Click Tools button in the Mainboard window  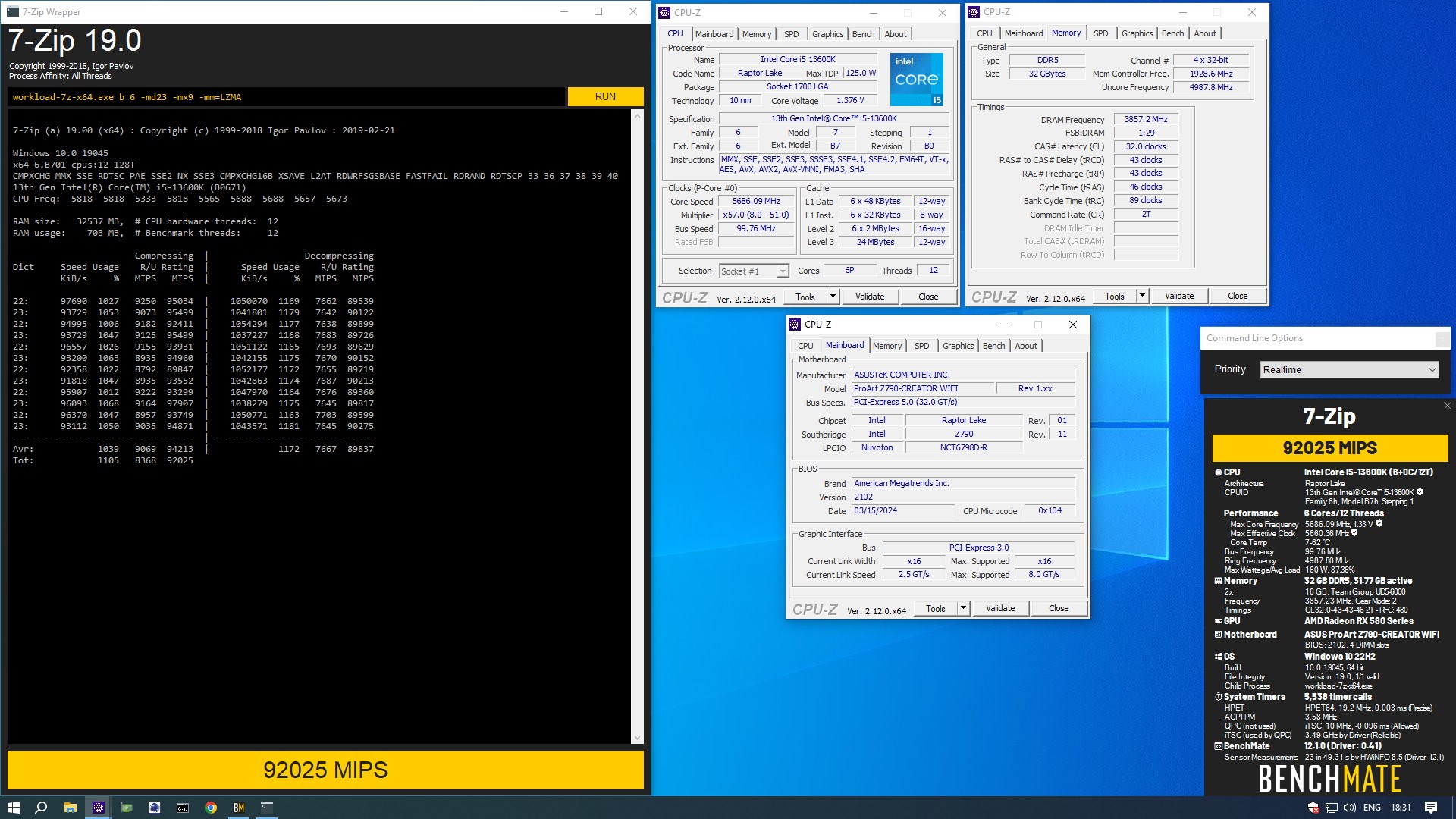coord(936,608)
